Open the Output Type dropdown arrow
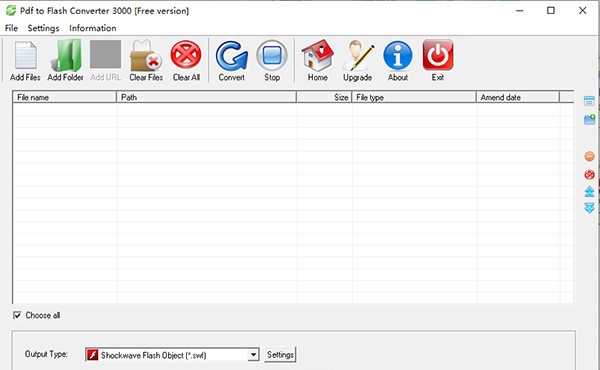 click(x=253, y=355)
